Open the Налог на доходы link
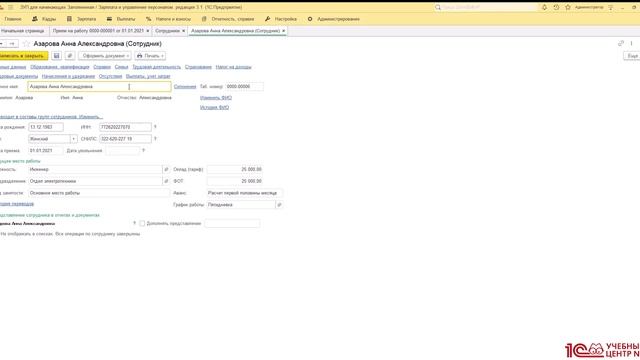Image resolution: width=640 pixels, height=360 pixels. tap(233, 67)
